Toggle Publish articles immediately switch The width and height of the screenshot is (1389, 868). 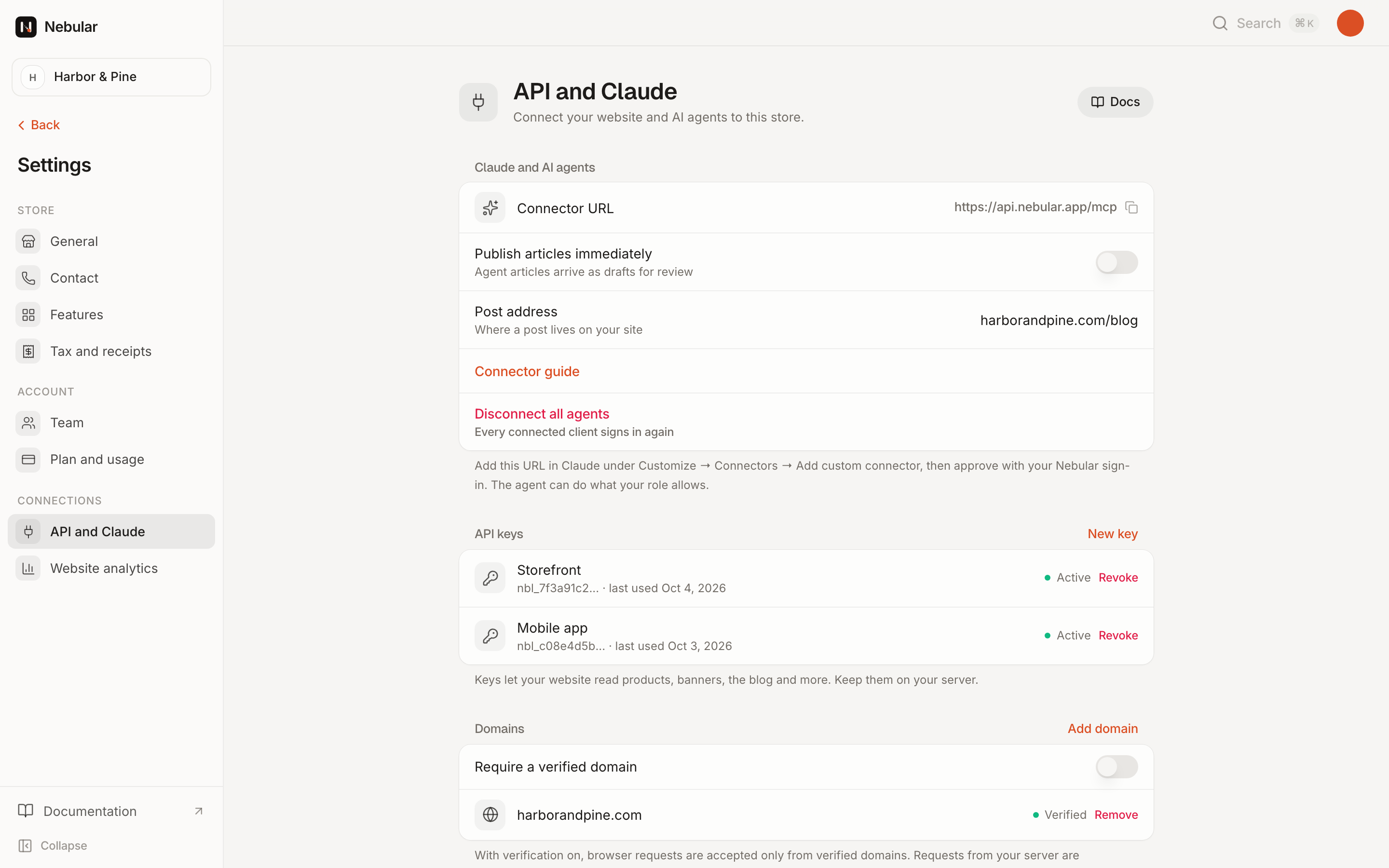(x=1117, y=262)
